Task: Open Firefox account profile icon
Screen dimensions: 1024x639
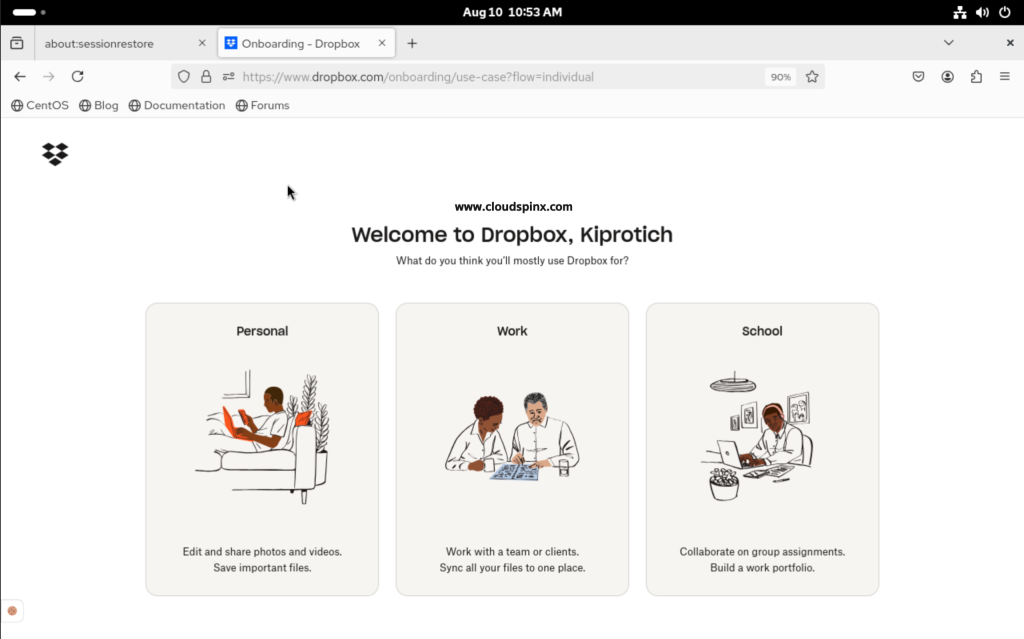Action: click(x=947, y=77)
